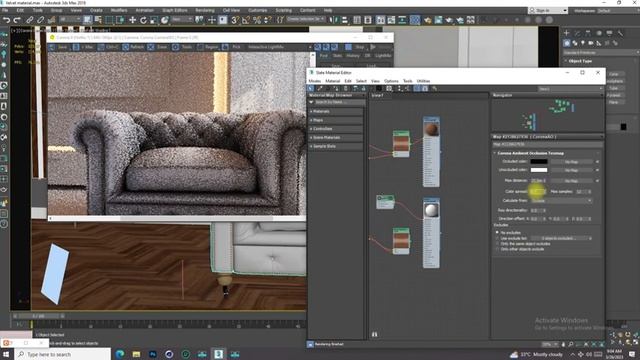Open the Material menu in Slate Material Editor
The height and width of the screenshot is (360, 640).
coord(333,81)
